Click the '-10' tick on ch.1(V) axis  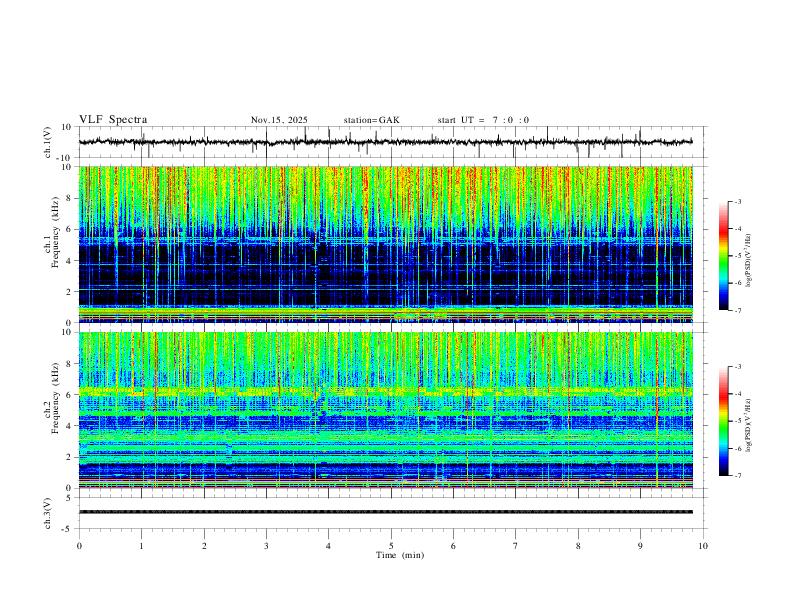coord(66,158)
